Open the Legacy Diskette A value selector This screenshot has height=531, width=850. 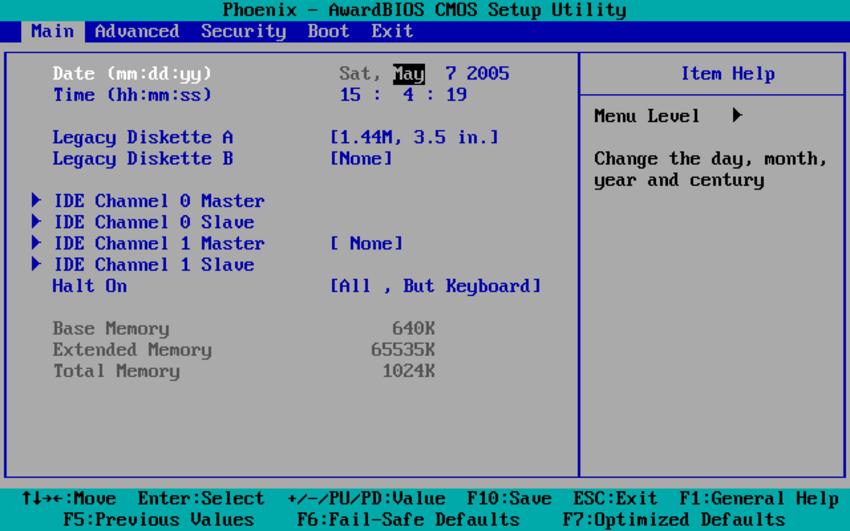414,137
